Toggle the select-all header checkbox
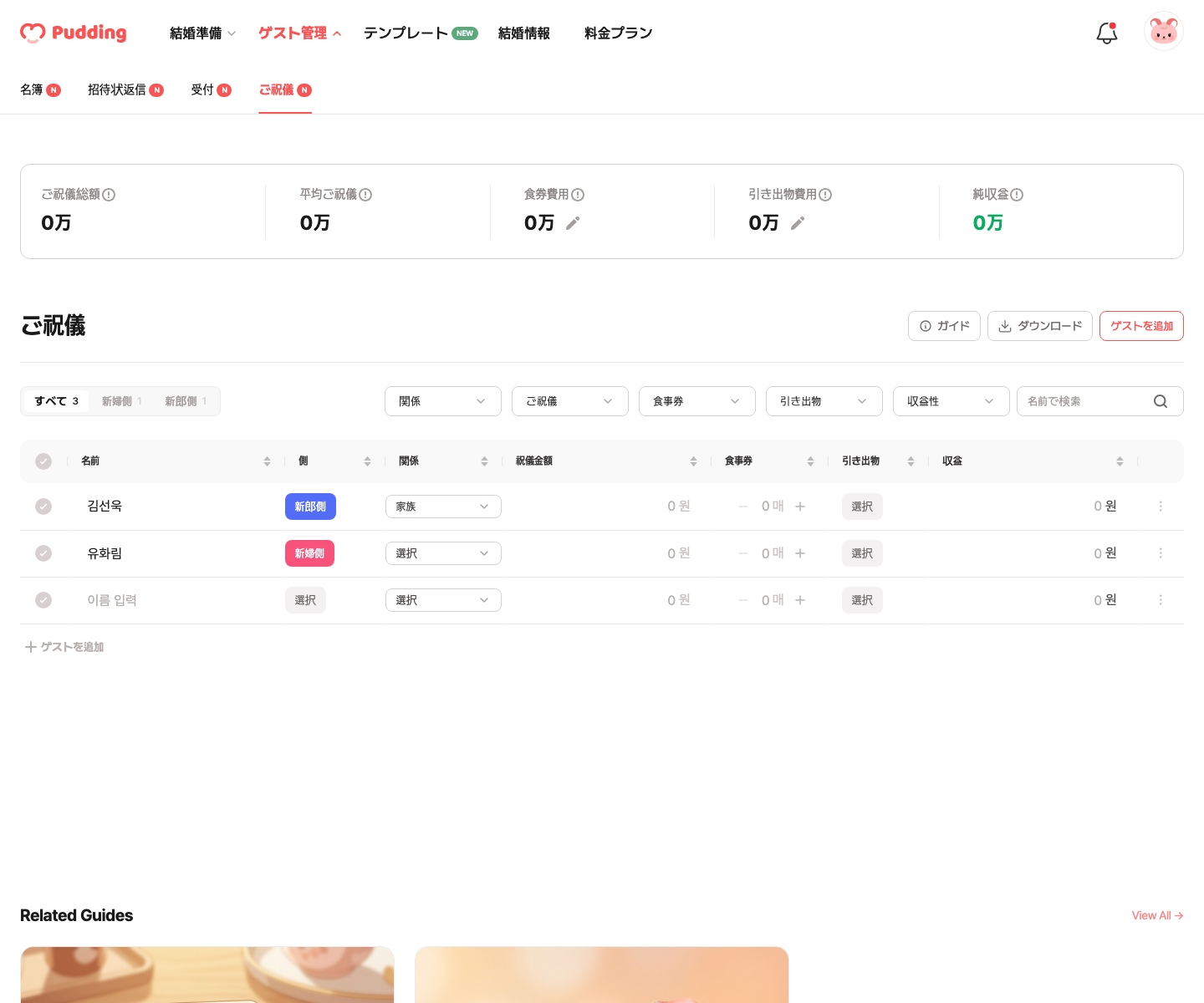1204x1003 pixels. point(43,461)
